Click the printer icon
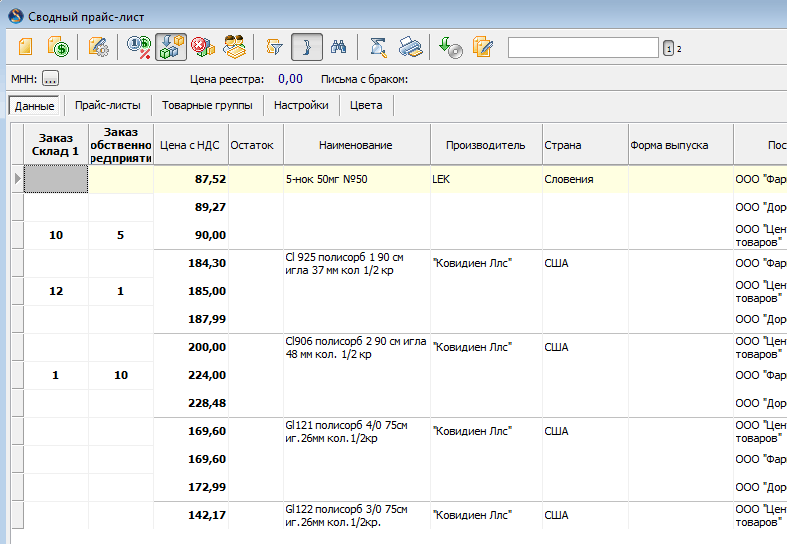 pos(411,47)
